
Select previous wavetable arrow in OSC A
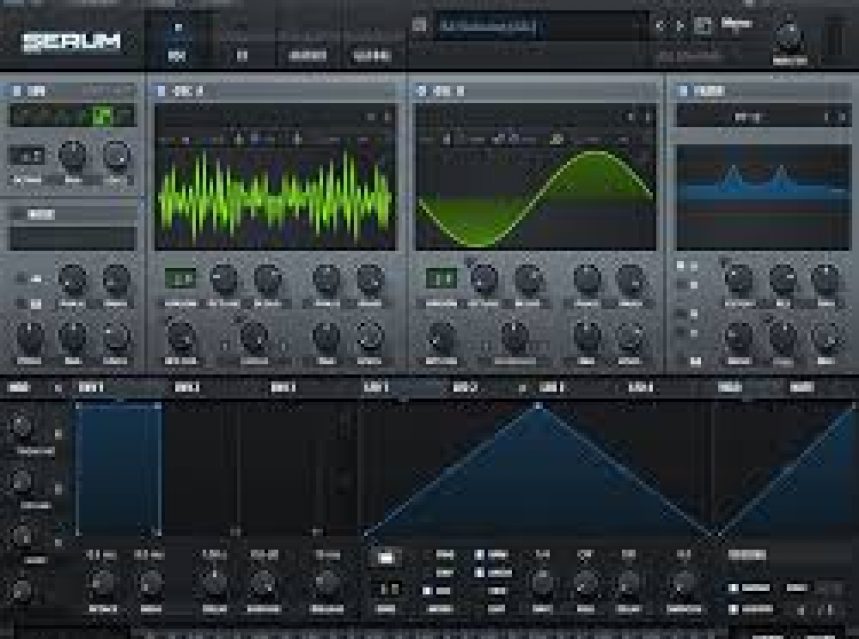pyautogui.click(x=371, y=117)
